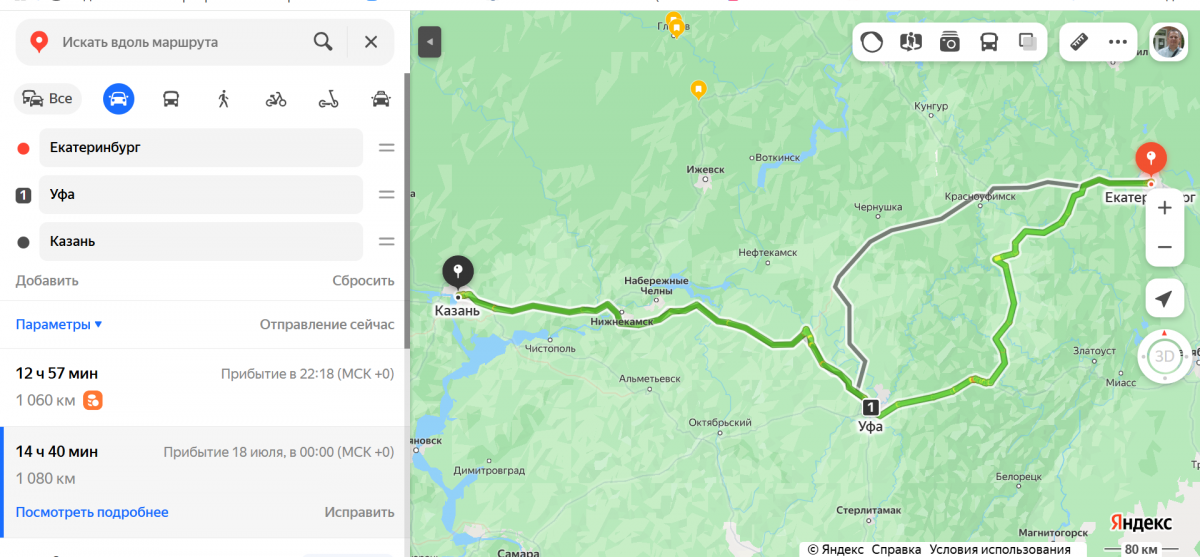Select taxi route mode
1200x557 pixels.
[x=380, y=98]
